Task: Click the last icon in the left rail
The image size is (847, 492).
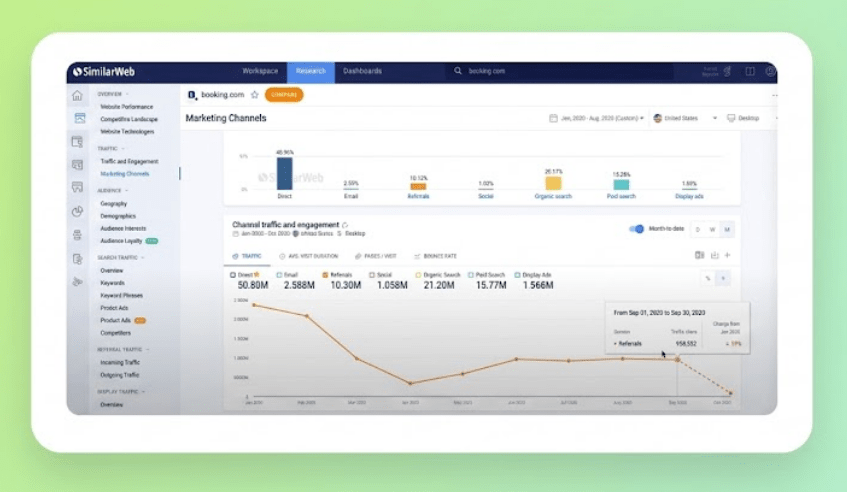Action: click(x=78, y=281)
